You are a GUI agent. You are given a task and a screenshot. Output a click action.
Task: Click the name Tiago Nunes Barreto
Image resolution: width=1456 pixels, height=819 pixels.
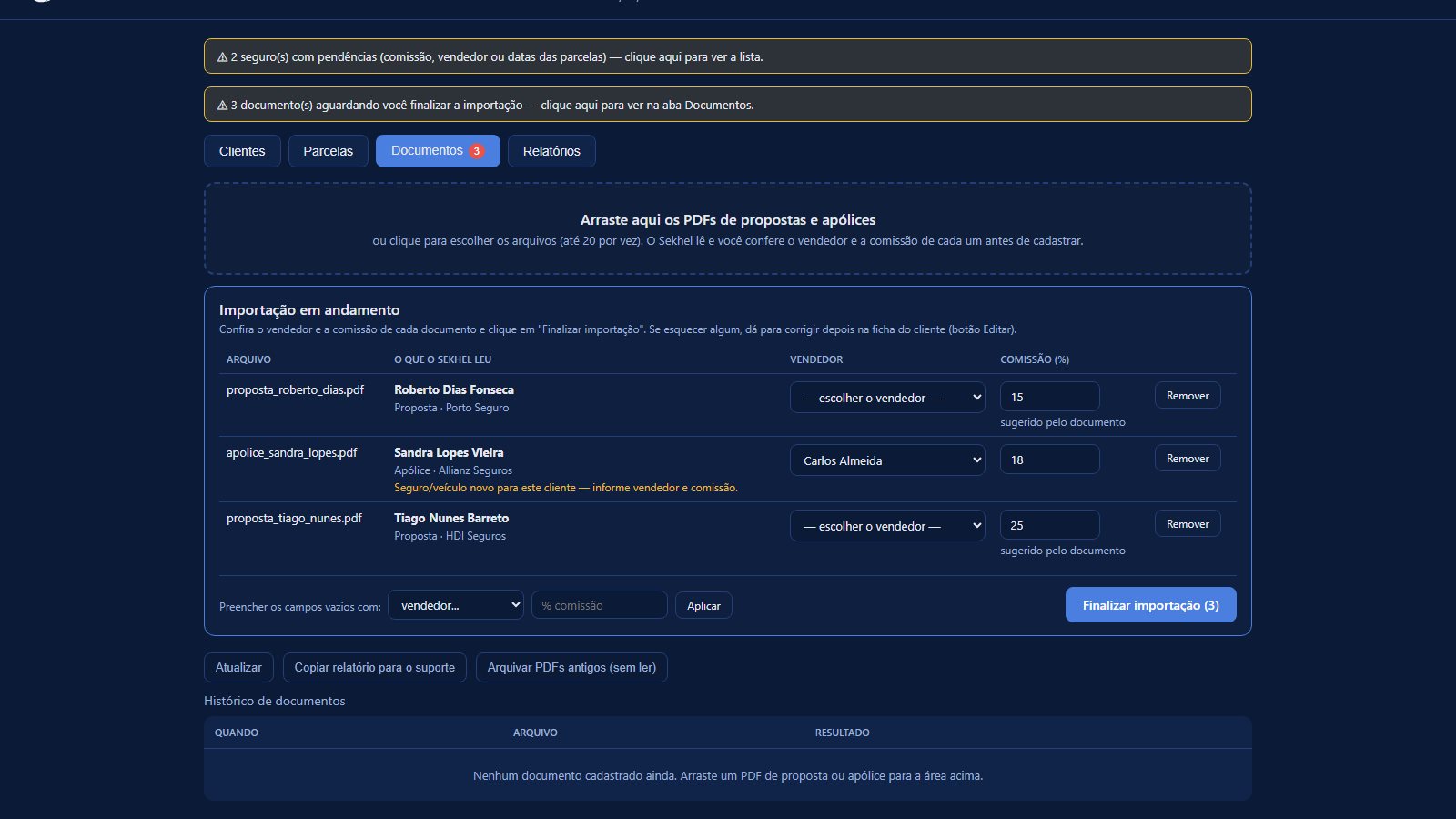451,518
